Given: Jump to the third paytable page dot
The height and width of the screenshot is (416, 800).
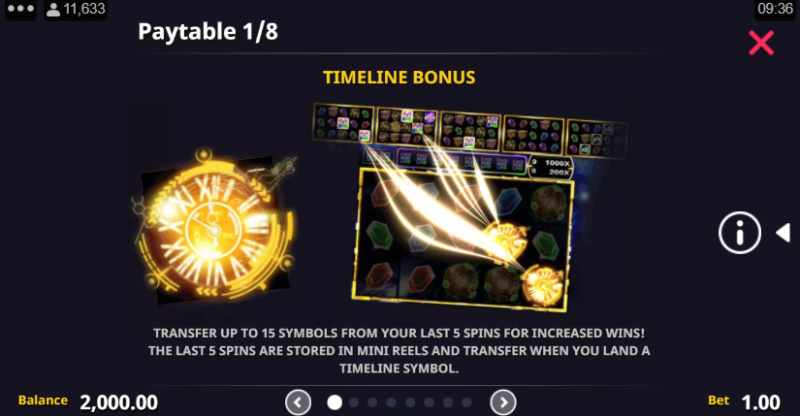Looking at the screenshot, I should pyautogui.click(x=372, y=403).
